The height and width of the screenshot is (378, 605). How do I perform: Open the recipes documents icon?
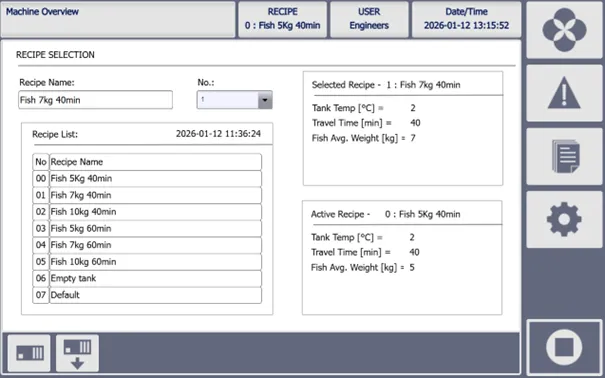tap(564, 156)
